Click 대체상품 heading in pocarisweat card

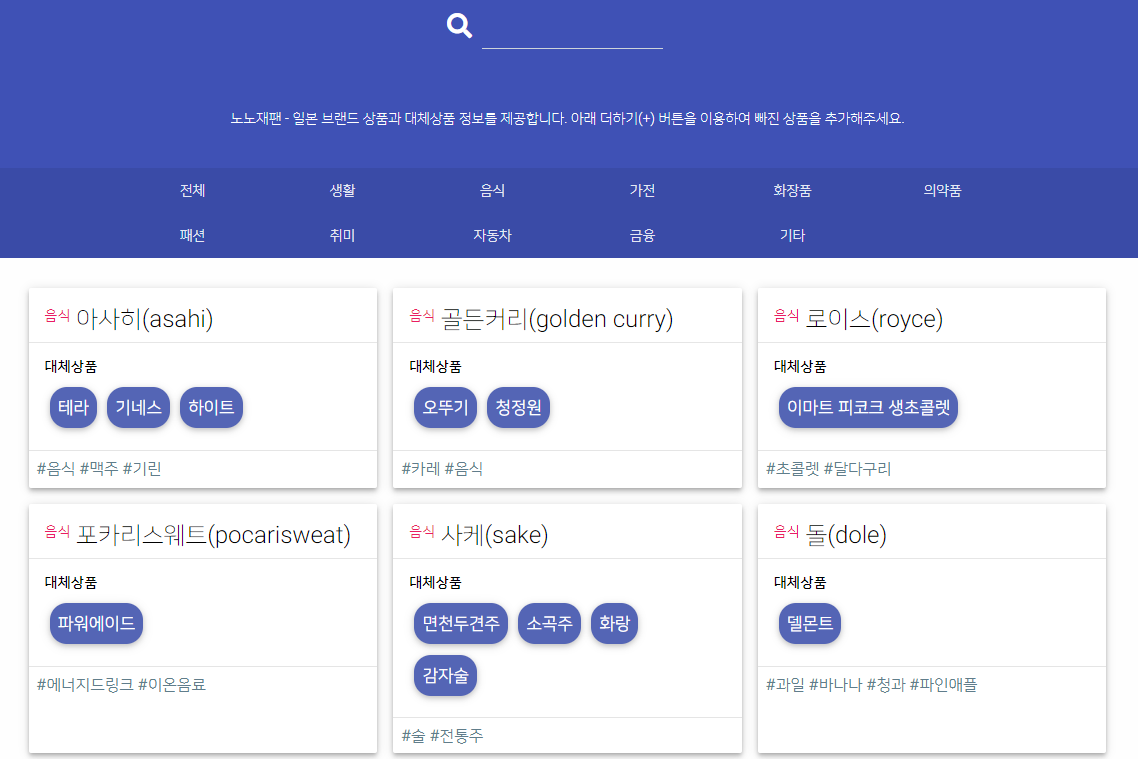pos(70,582)
